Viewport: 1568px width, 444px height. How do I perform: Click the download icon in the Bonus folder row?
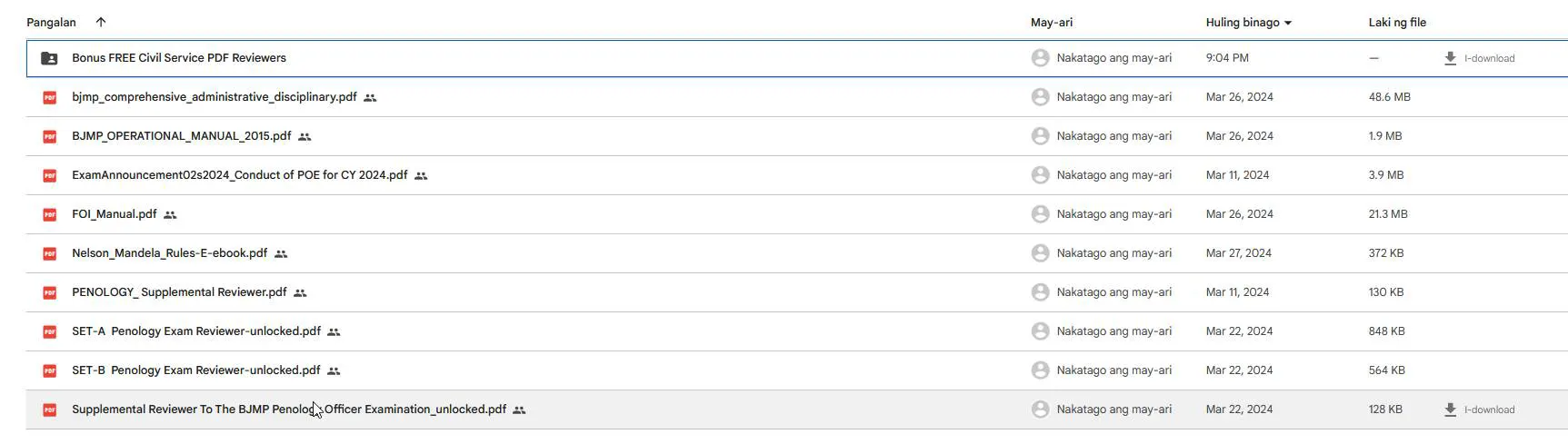1450,58
